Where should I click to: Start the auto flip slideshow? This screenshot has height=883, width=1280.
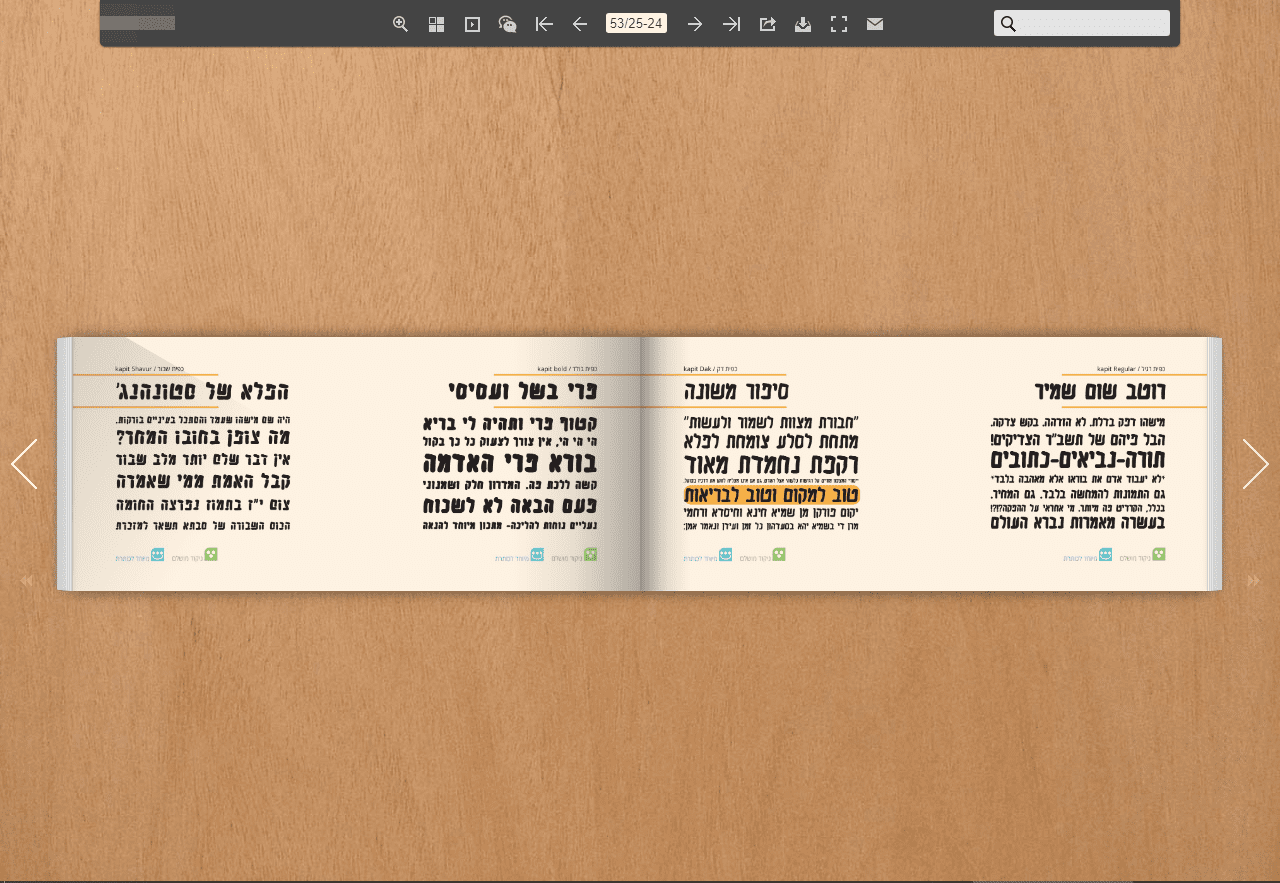coord(472,24)
